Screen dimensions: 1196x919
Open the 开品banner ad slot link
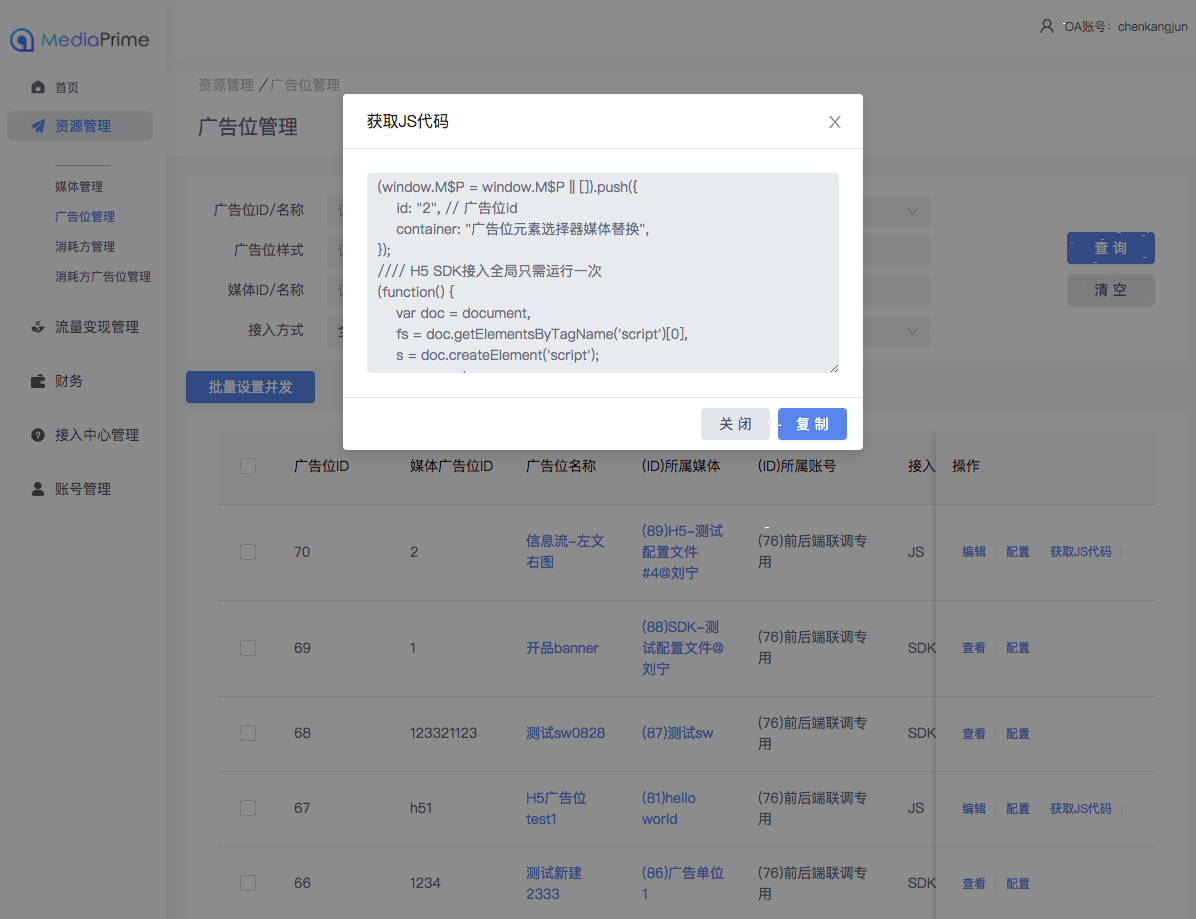pos(562,648)
